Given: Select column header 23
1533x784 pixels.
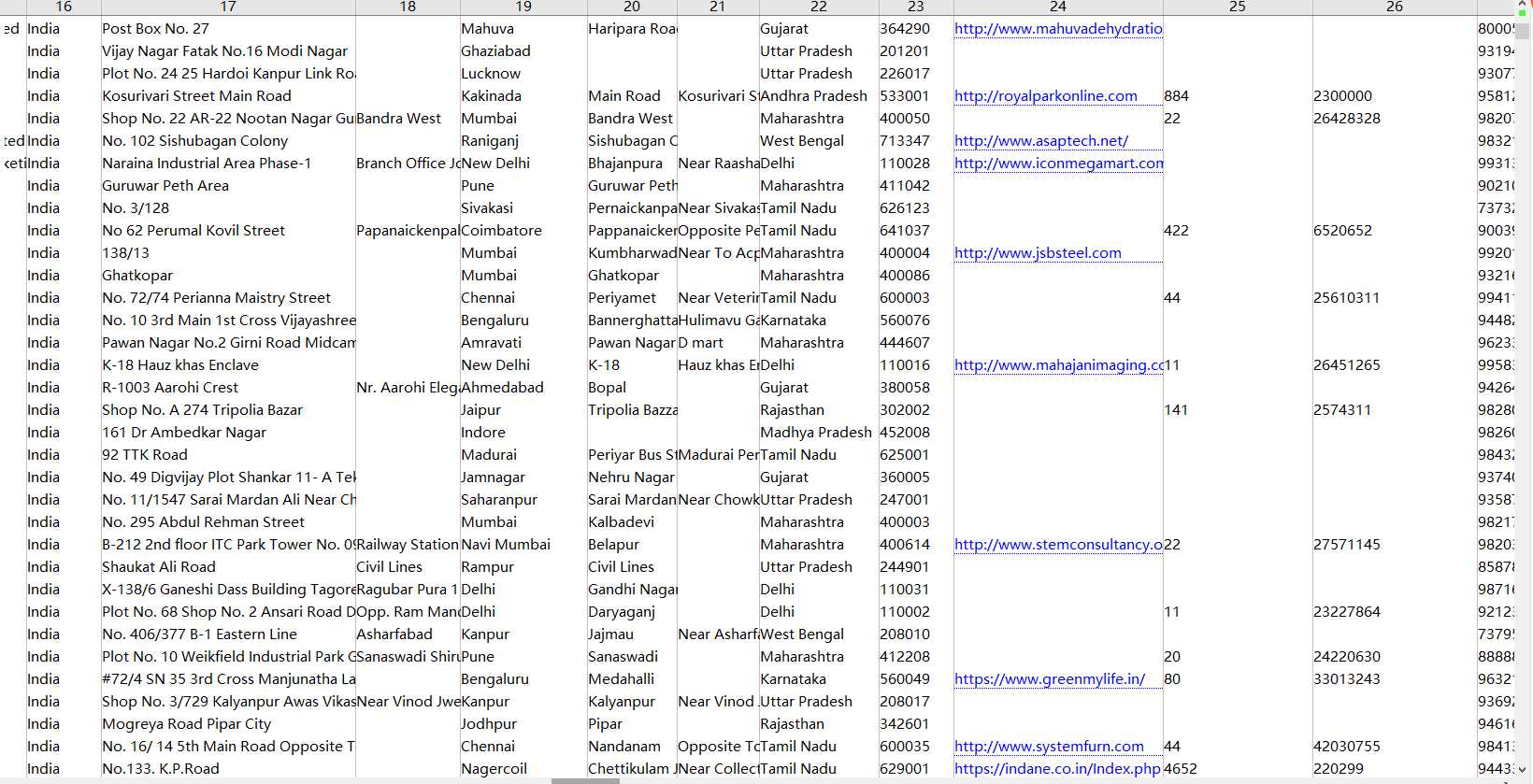Looking at the screenshot, I should coord(916,7).
